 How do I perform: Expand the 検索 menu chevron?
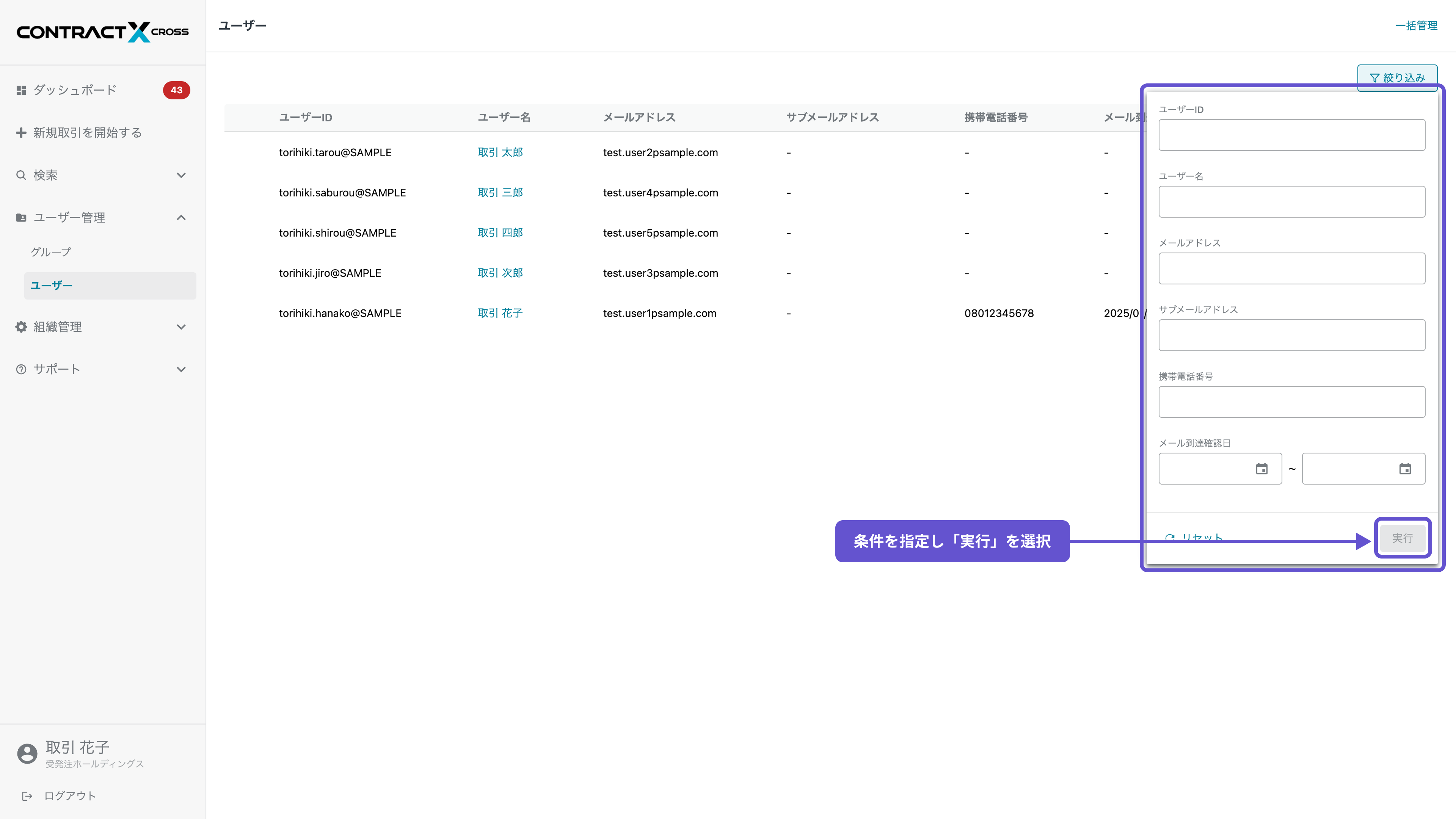click(181, 175)
